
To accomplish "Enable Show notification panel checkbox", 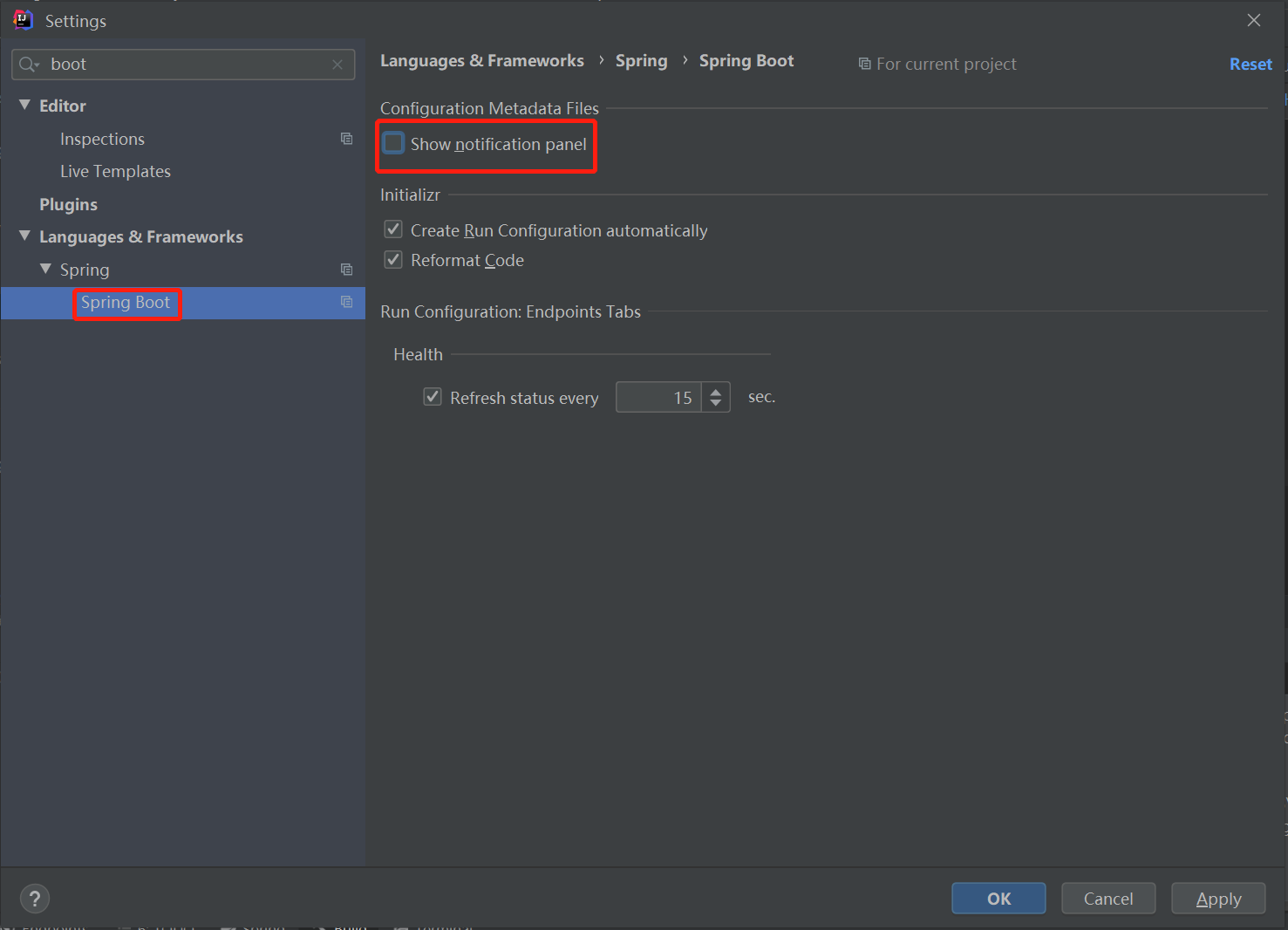I will click(394, 143).
